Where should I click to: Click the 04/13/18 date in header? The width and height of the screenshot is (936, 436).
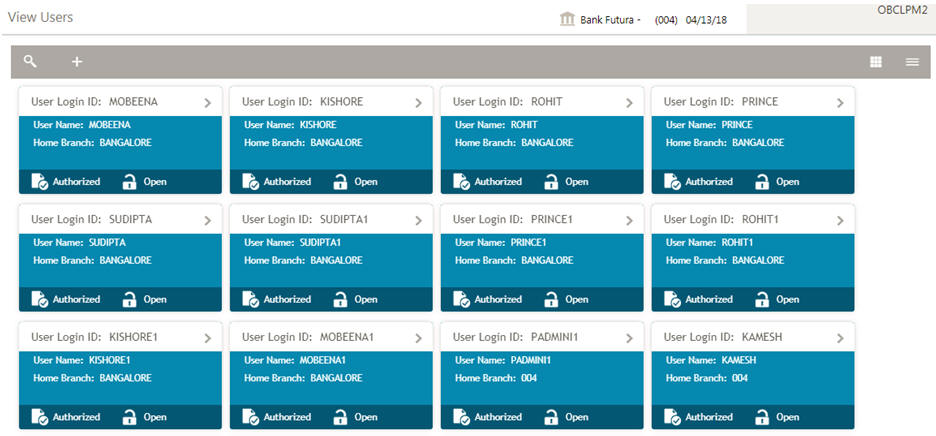point(706,20)
